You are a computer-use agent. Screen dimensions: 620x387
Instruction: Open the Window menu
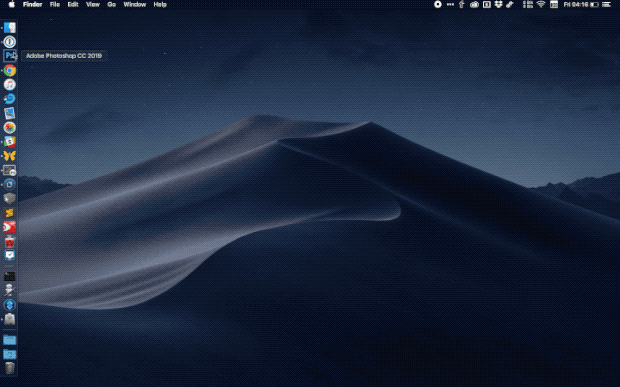pyautogui.click(x=134, y=4)
